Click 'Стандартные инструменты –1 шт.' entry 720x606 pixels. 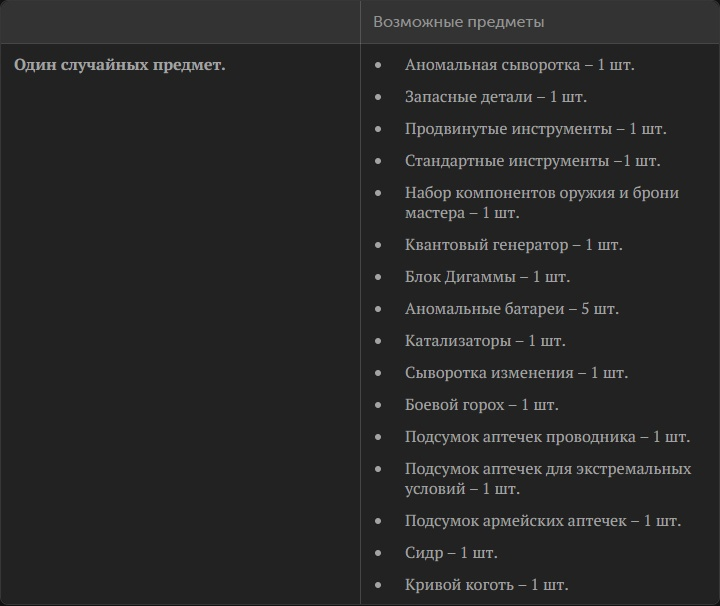click(532, 161)
